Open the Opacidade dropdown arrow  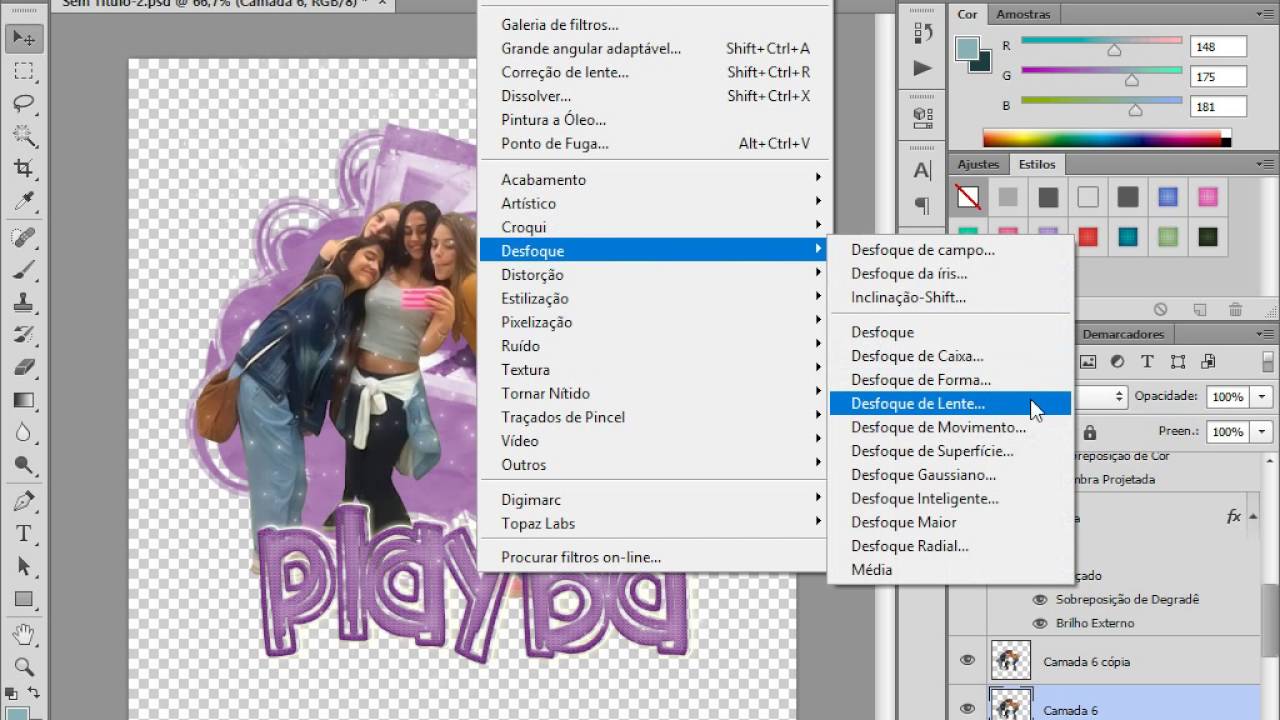point(1262,397)
